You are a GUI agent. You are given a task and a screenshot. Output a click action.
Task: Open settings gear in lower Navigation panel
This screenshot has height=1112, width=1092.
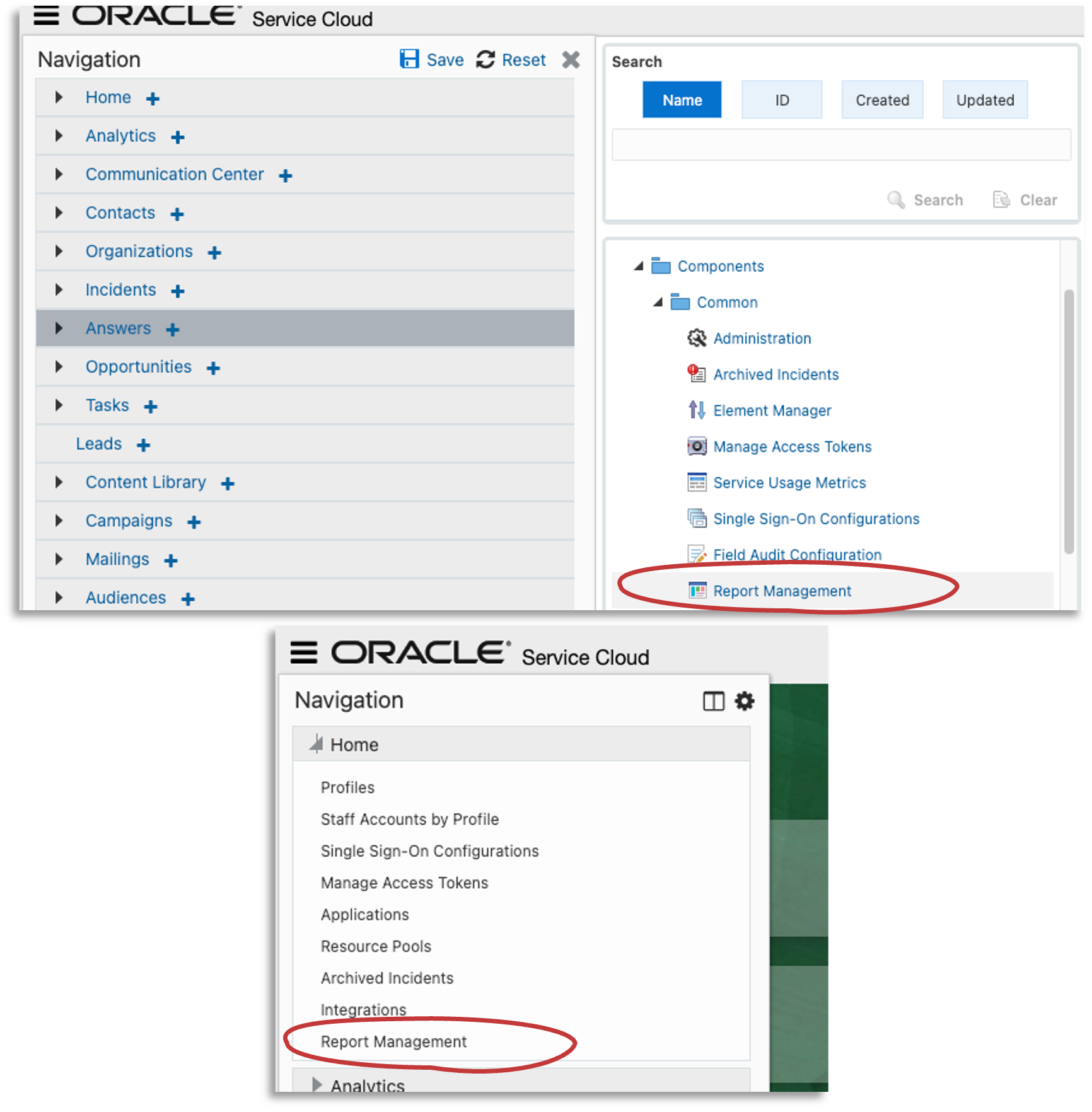pos(745,701)
